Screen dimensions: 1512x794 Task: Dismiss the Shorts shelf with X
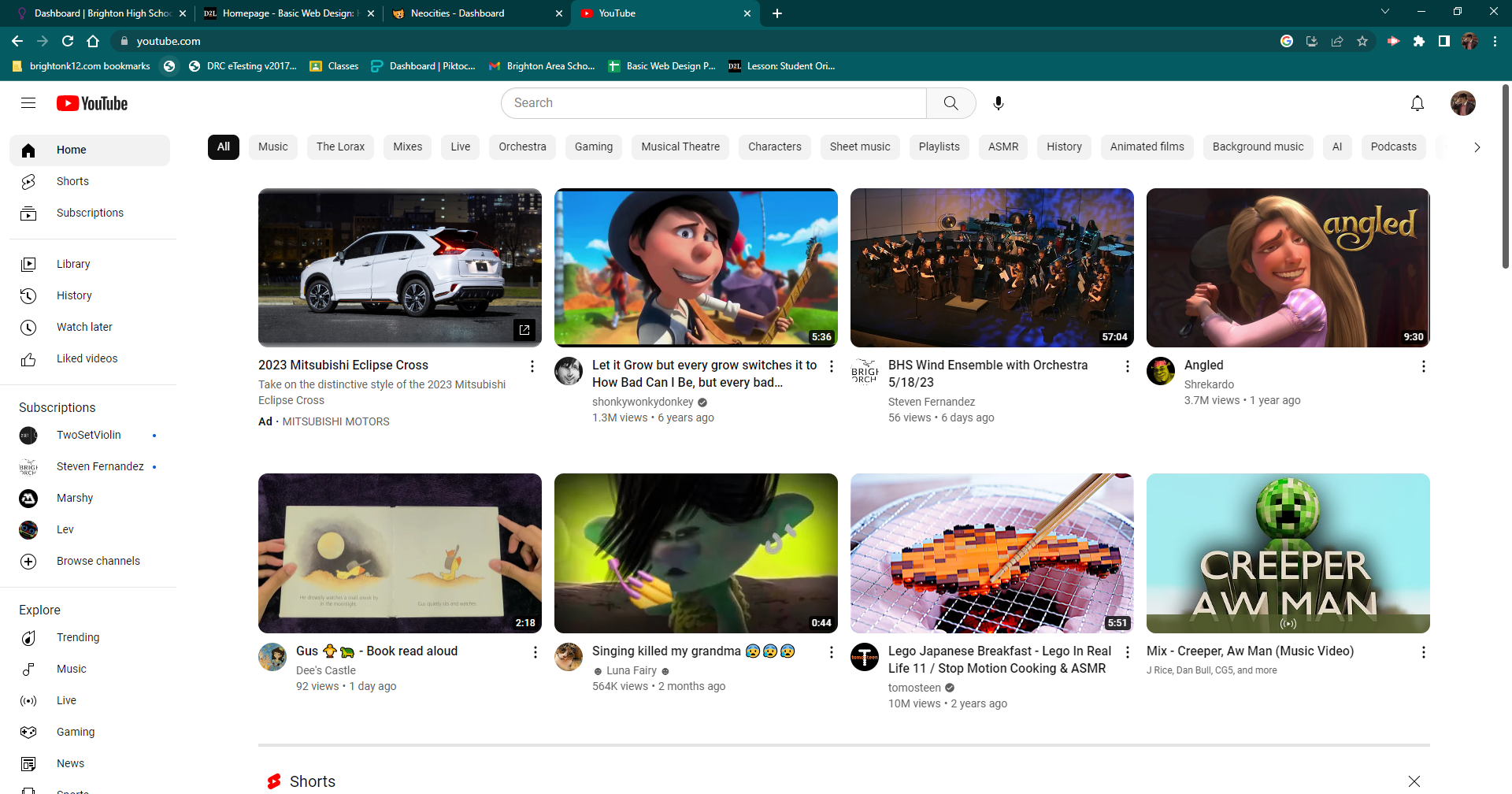pyautogui.click(x=1414, y=781)
